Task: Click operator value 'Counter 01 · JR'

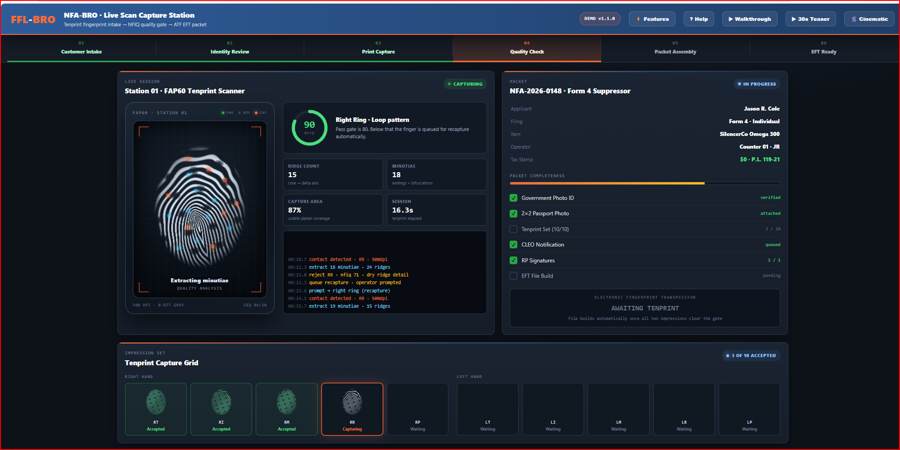Action: click(760, 146)
